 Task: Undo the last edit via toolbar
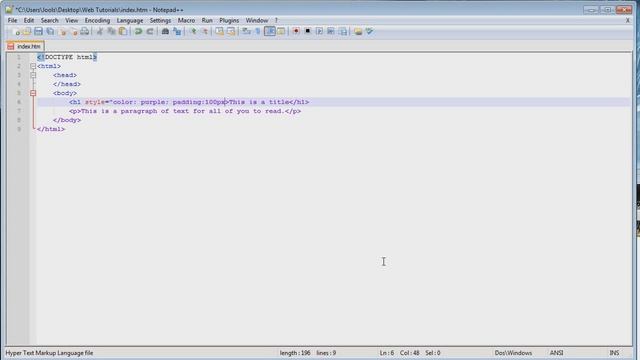(x=138, y=31)
